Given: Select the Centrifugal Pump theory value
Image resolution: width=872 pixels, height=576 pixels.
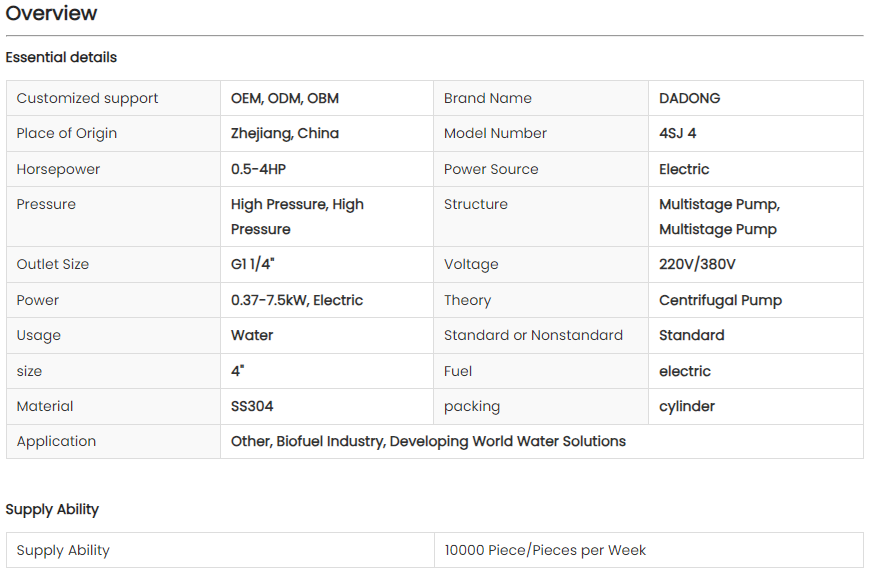Looking at the screenshot, I should point(720,300).
